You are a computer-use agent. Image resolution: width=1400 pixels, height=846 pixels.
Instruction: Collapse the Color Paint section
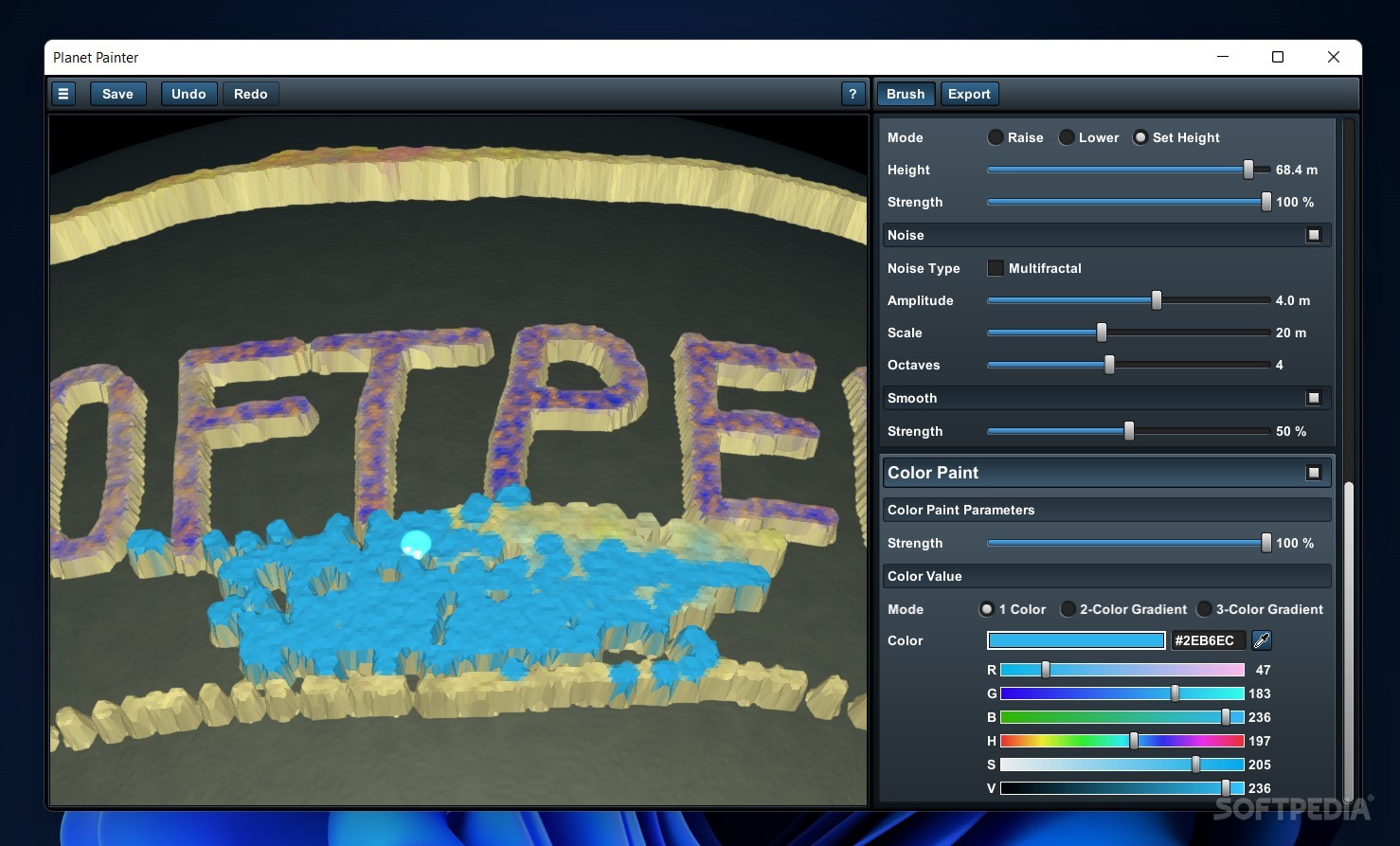1314,473
